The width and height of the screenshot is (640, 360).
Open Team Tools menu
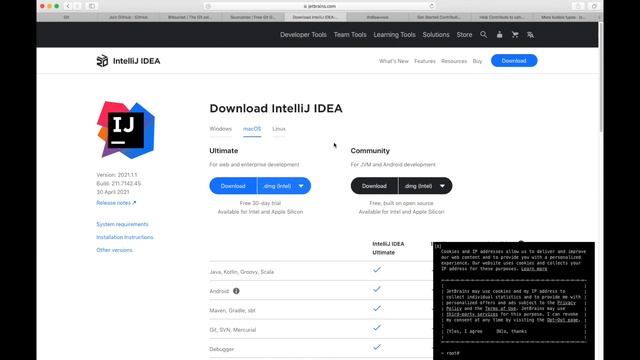tap(350, 35)
